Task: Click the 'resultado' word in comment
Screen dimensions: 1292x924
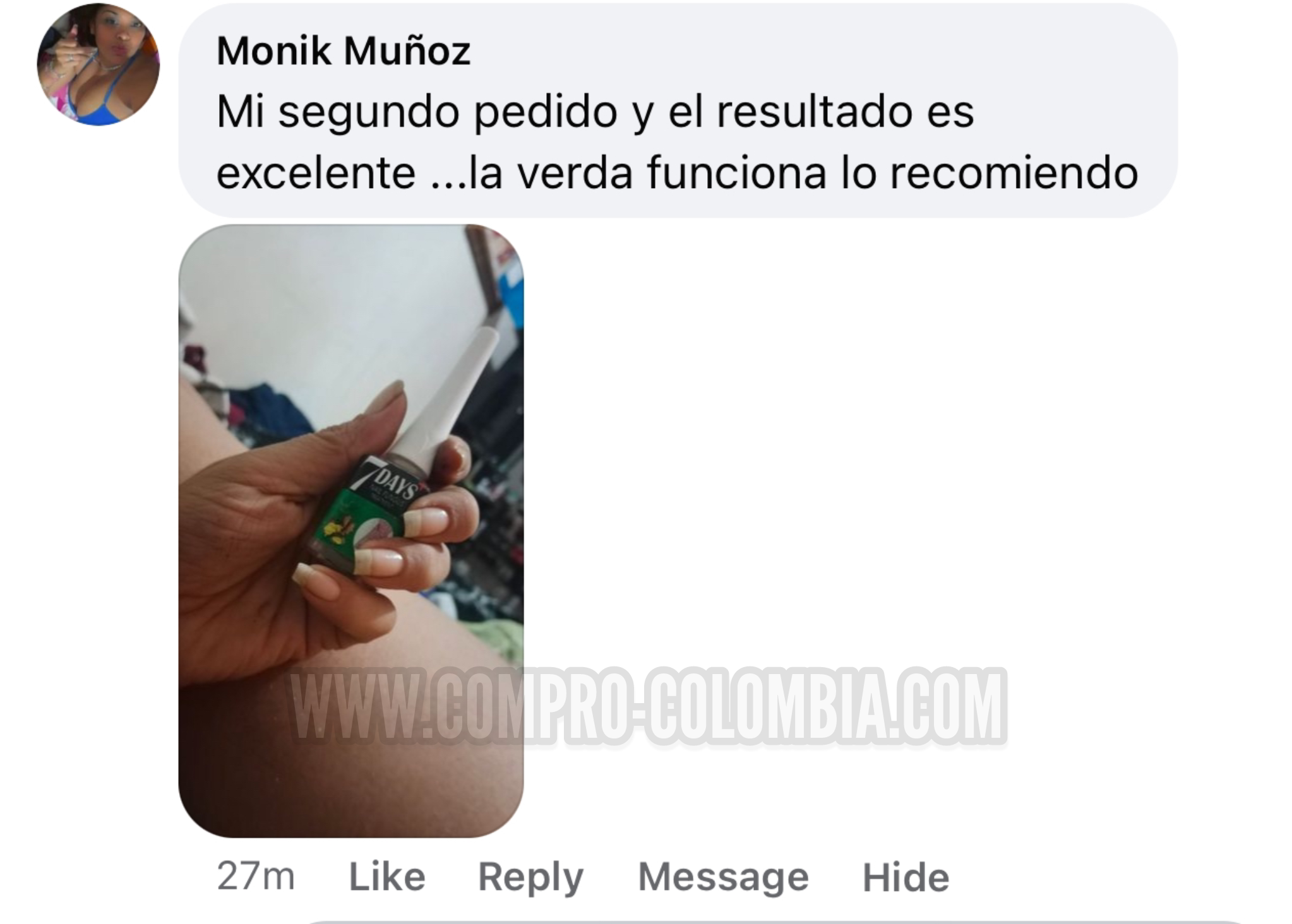Action: 814,112
